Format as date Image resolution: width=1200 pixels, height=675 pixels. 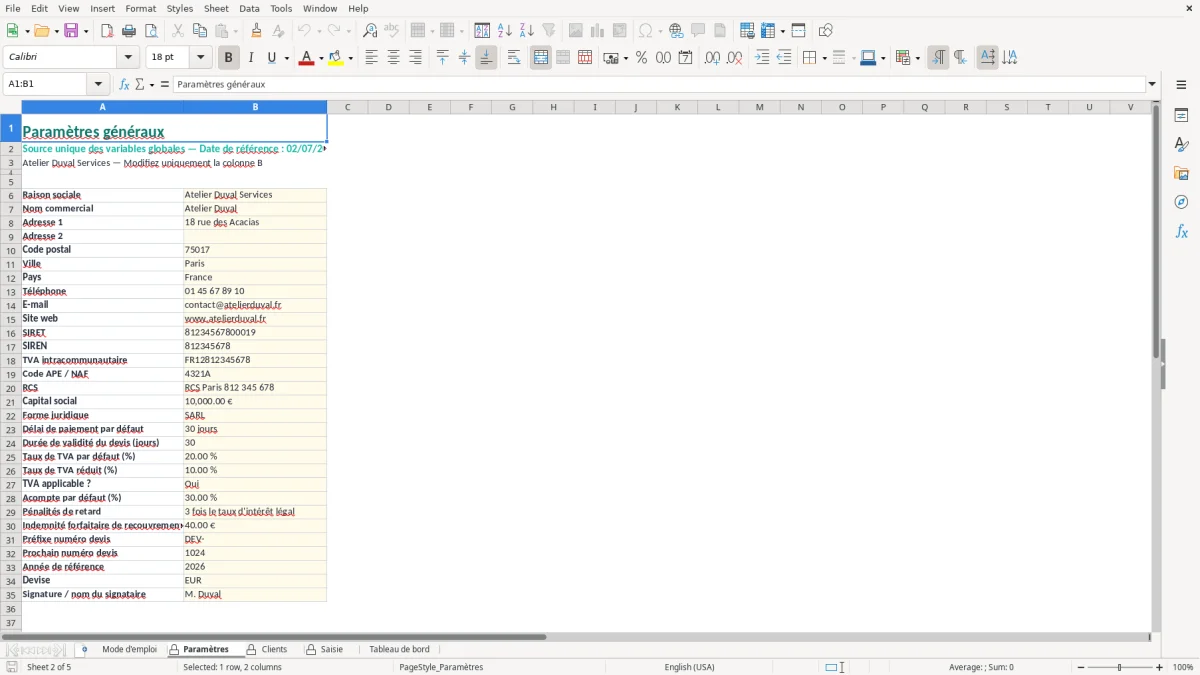[x=685, y=58]
